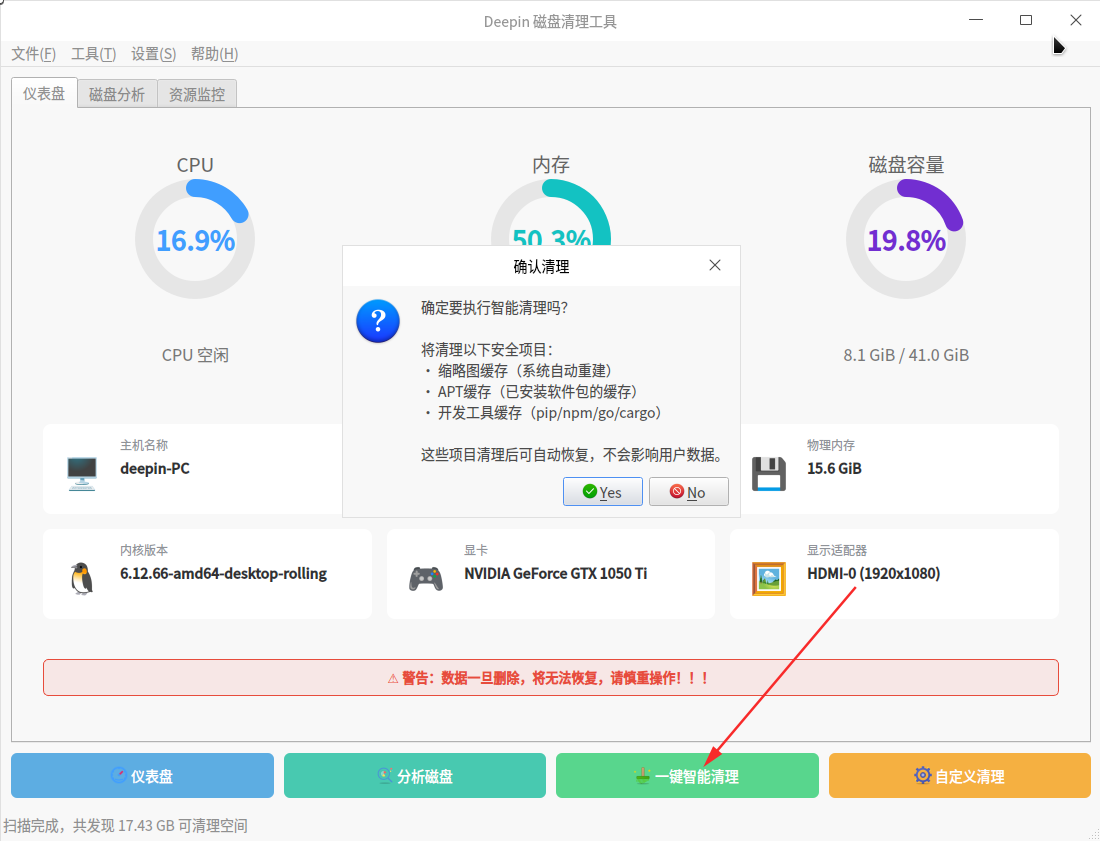
Task: Click the disk usage text 8.1 GiB / 41.0 GiB
Action: tap(906, 355)
